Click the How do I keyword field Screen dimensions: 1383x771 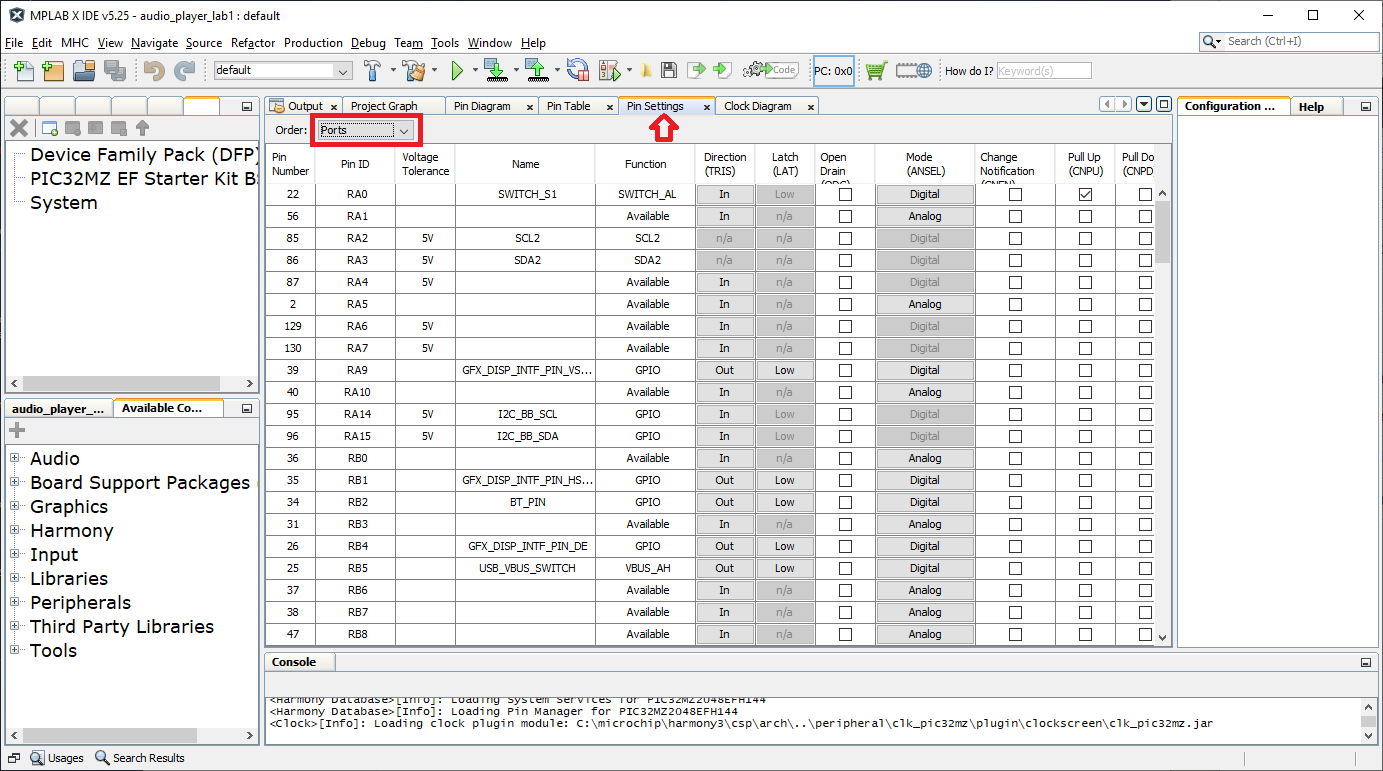tap(1043, 71)
